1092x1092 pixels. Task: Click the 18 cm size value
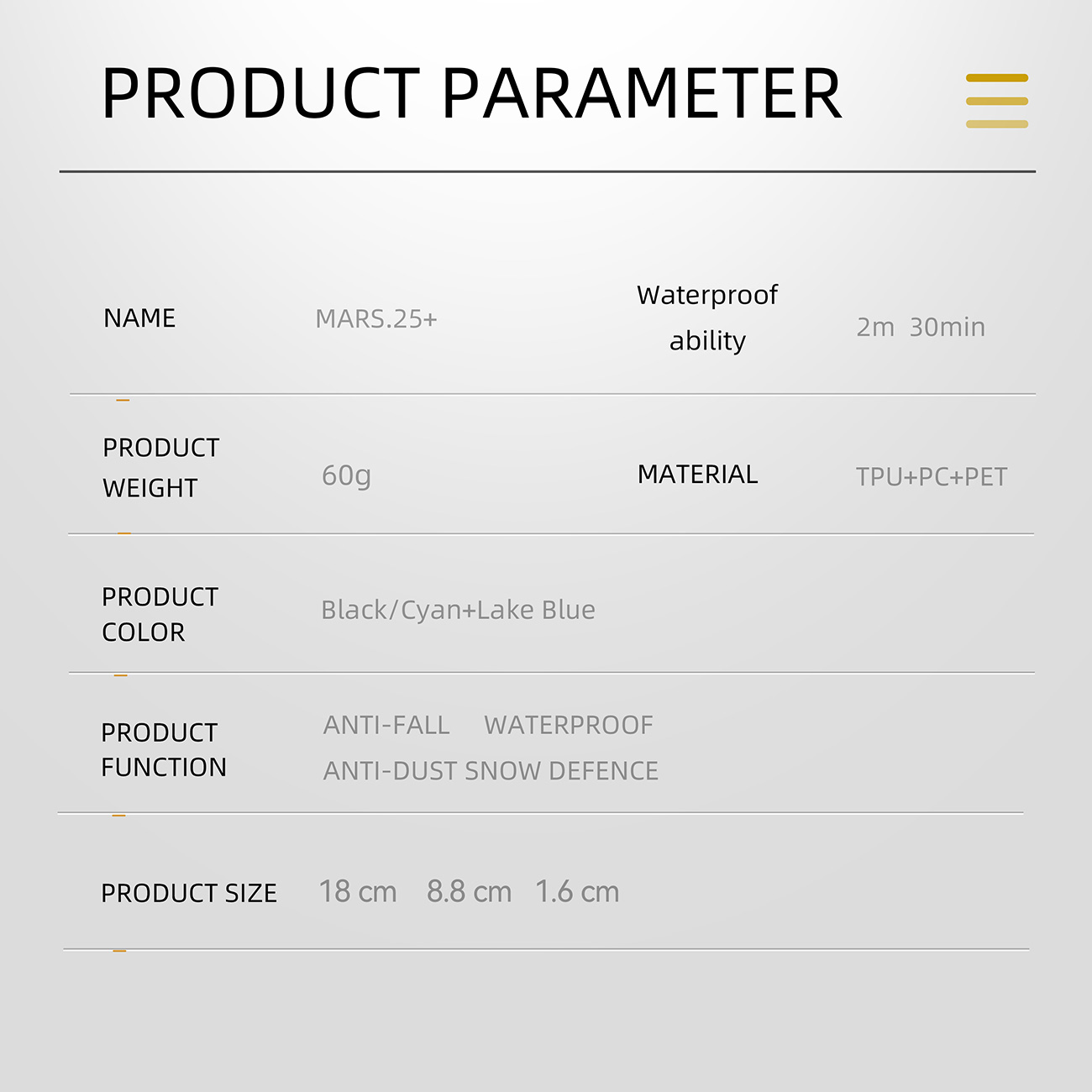[358, 892]
